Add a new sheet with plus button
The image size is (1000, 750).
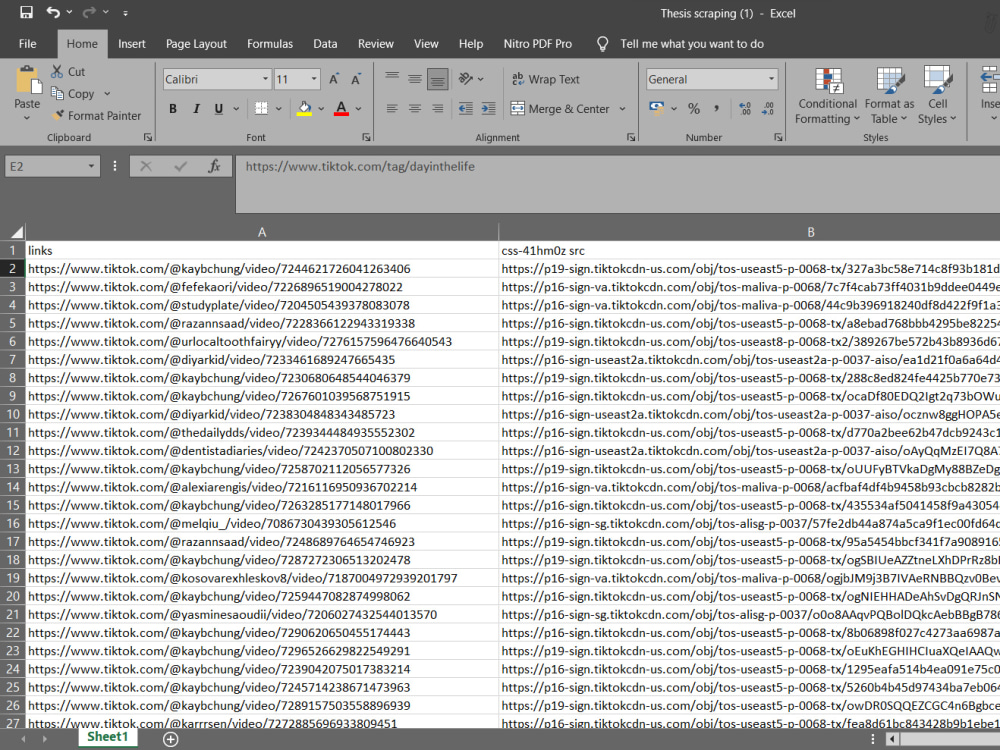click(x=170, y=739)
